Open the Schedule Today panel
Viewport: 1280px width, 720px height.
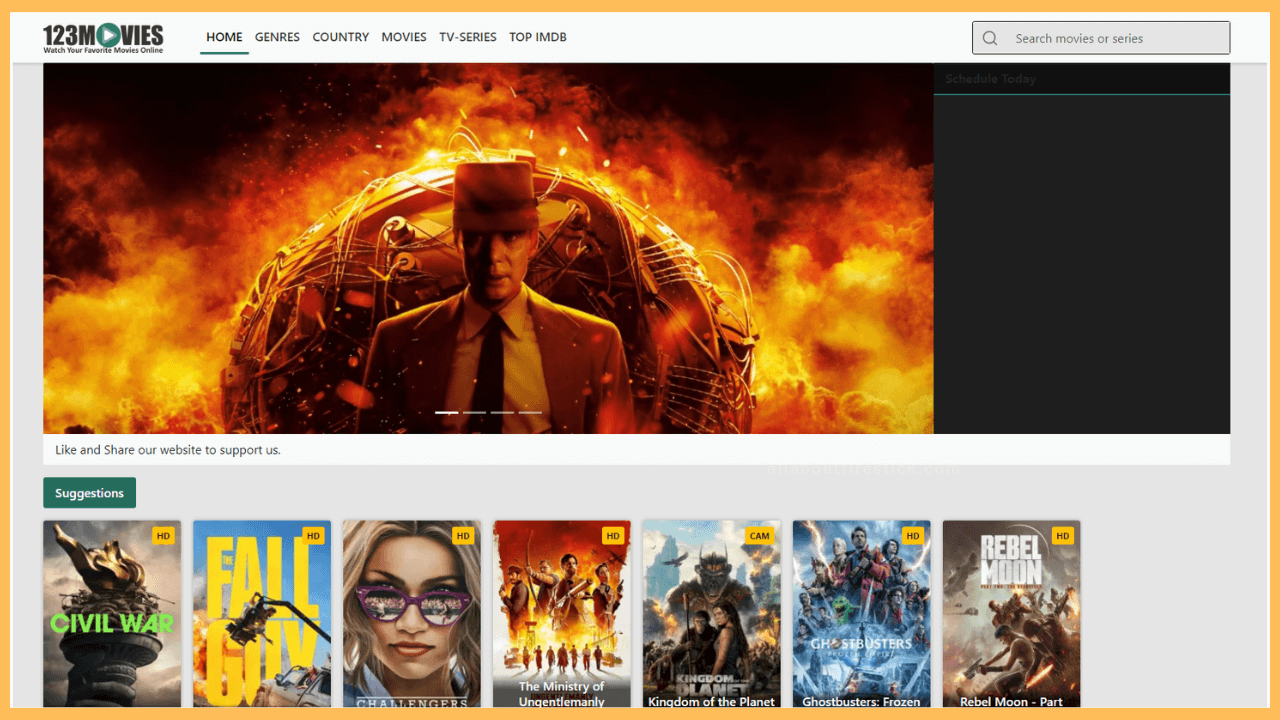991,78
